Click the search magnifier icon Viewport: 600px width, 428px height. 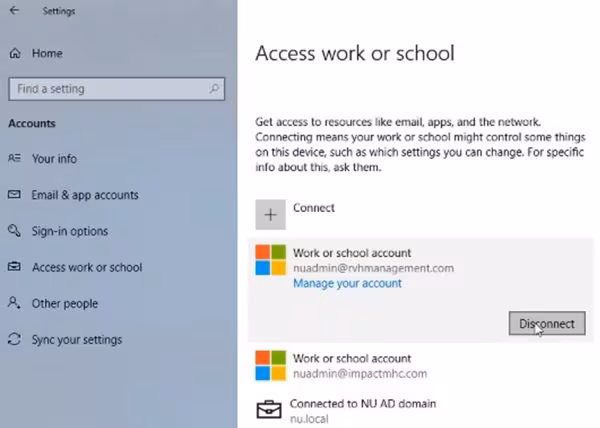[x=214, y=89]
